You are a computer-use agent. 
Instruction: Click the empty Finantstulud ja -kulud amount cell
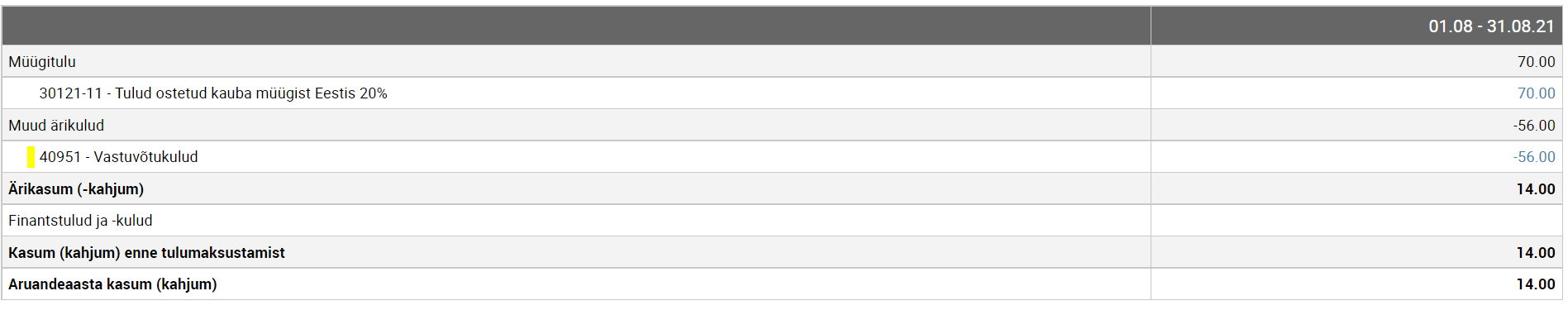1356,221
